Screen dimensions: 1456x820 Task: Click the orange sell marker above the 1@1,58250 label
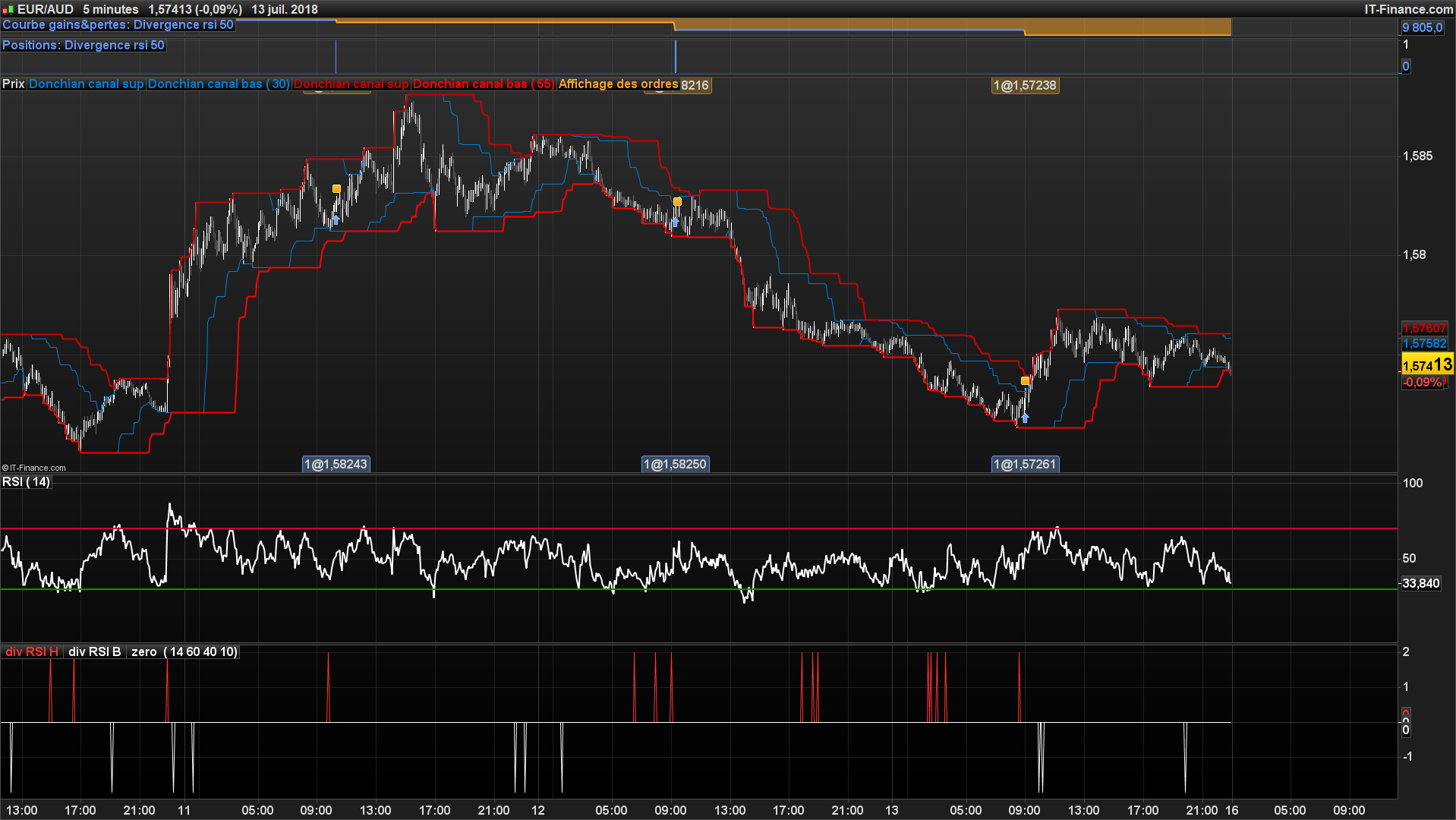[677, 201]
